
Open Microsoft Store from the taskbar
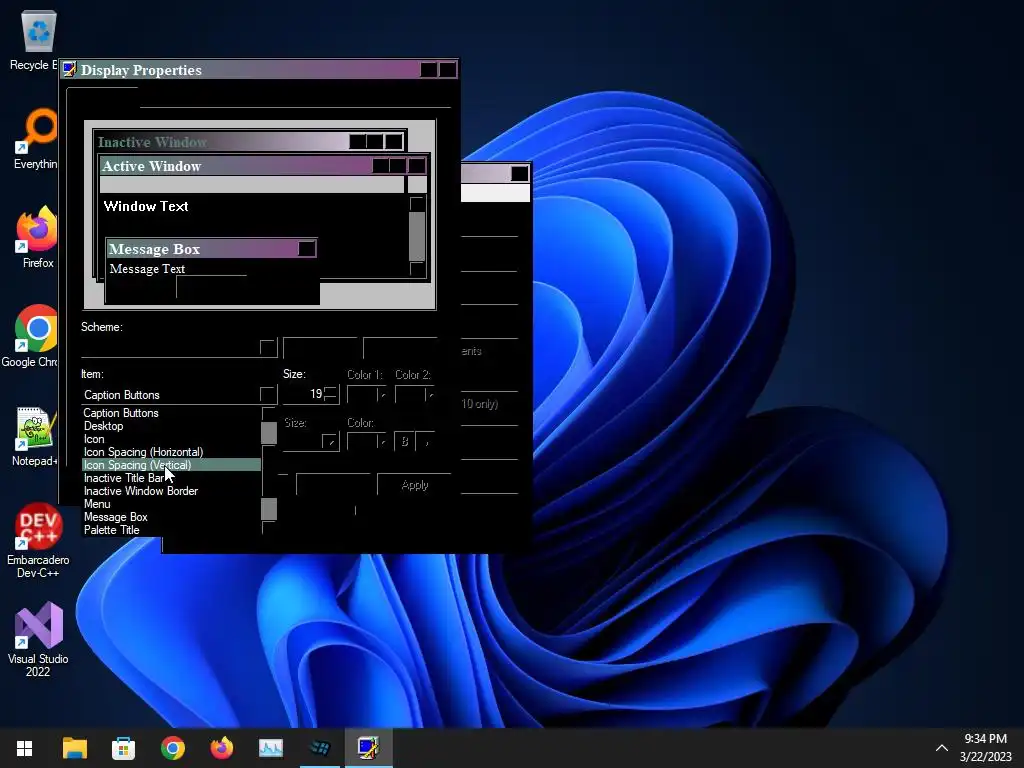(123, 748)
